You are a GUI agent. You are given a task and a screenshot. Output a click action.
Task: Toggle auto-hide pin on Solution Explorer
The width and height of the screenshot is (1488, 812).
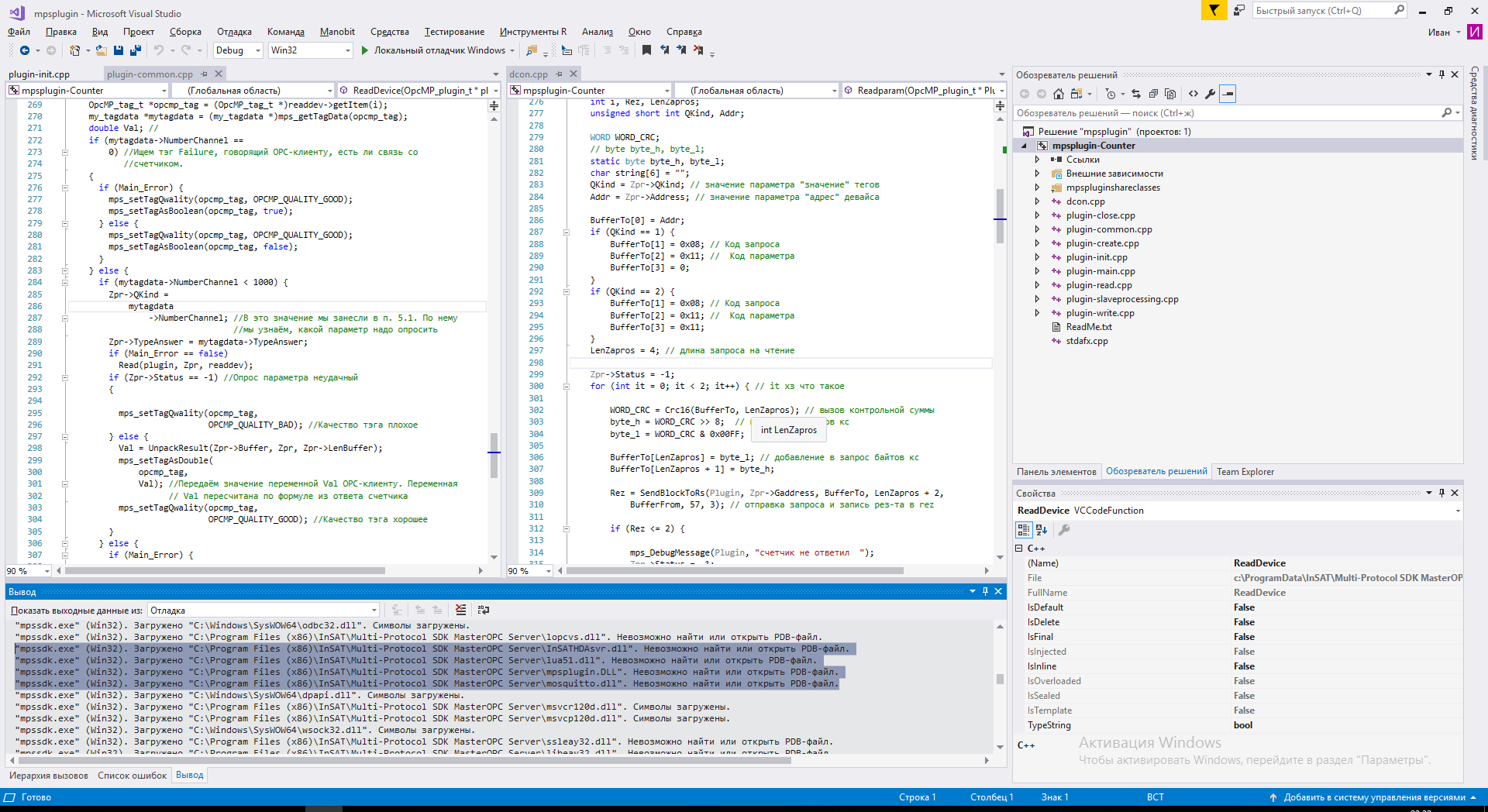point(1441,74)
